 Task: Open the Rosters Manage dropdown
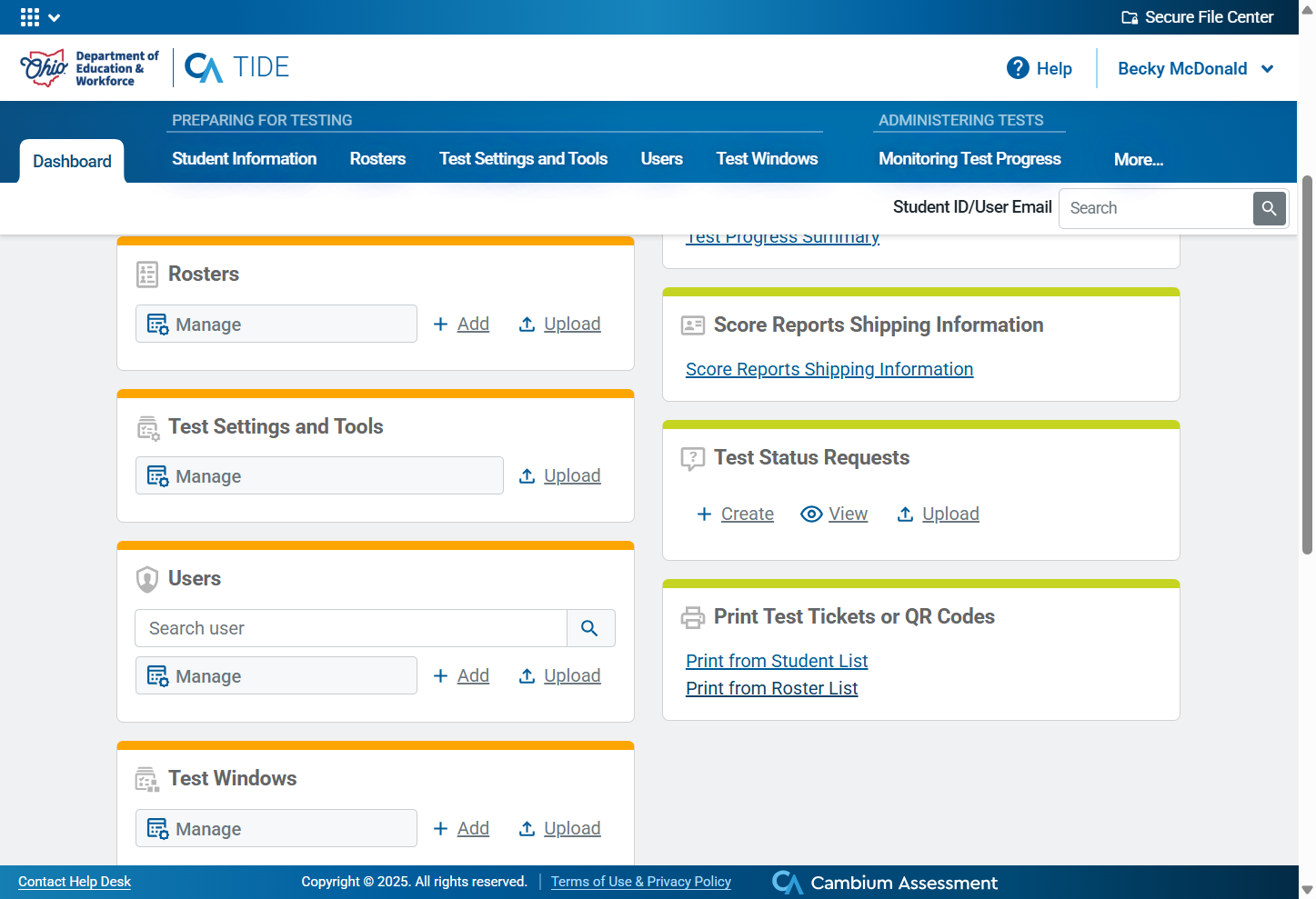pos(276,324)
